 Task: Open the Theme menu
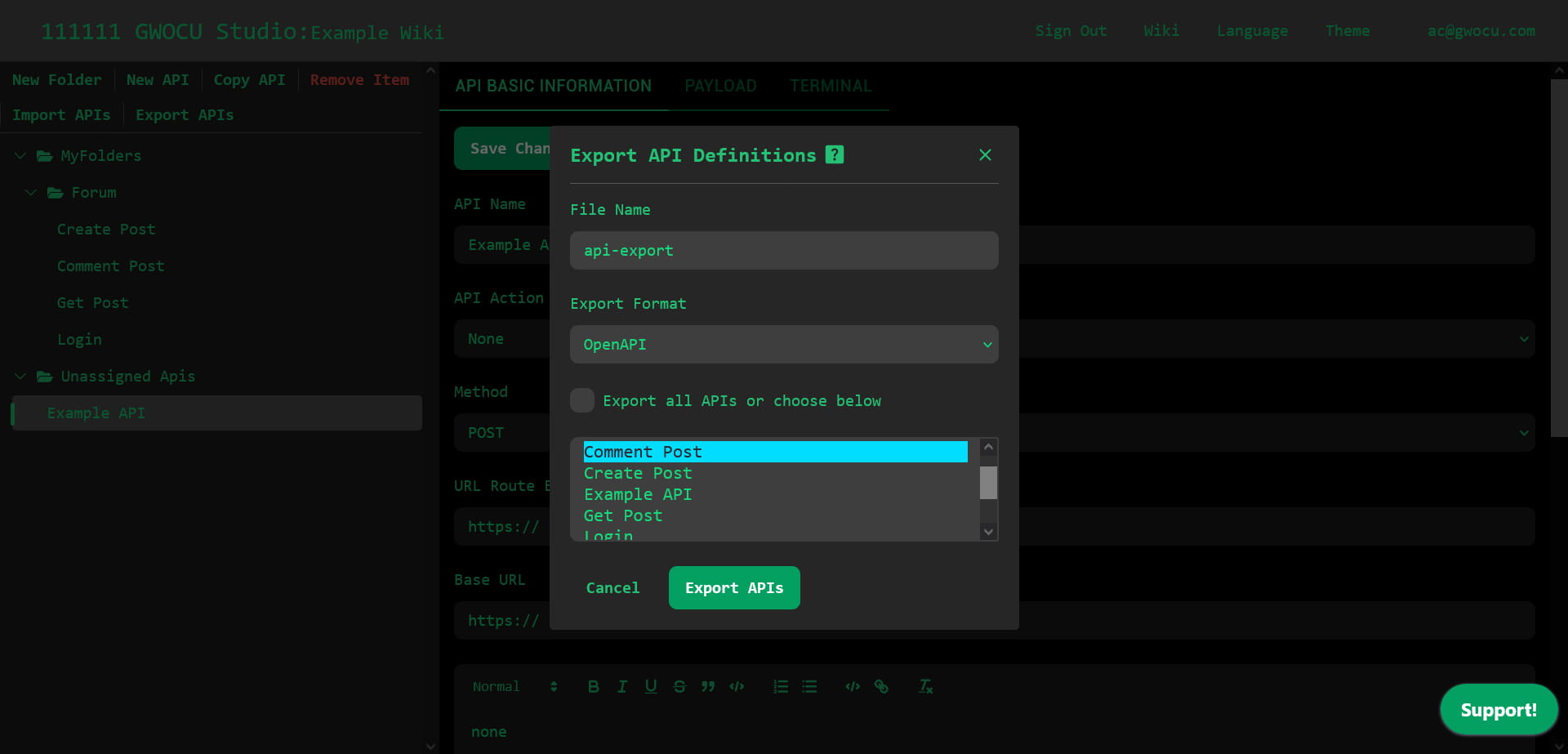(1347, 31)
